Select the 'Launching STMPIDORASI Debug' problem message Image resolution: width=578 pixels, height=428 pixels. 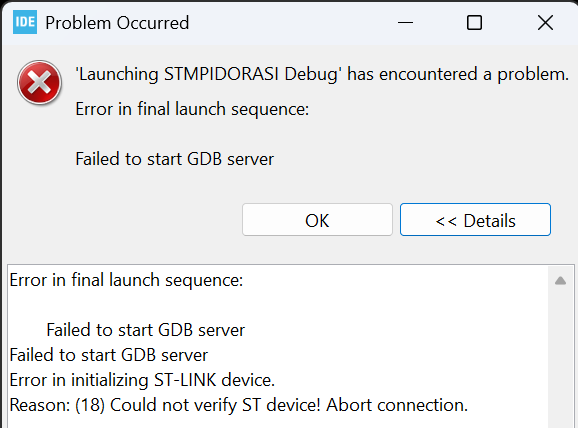click(322, 74)
